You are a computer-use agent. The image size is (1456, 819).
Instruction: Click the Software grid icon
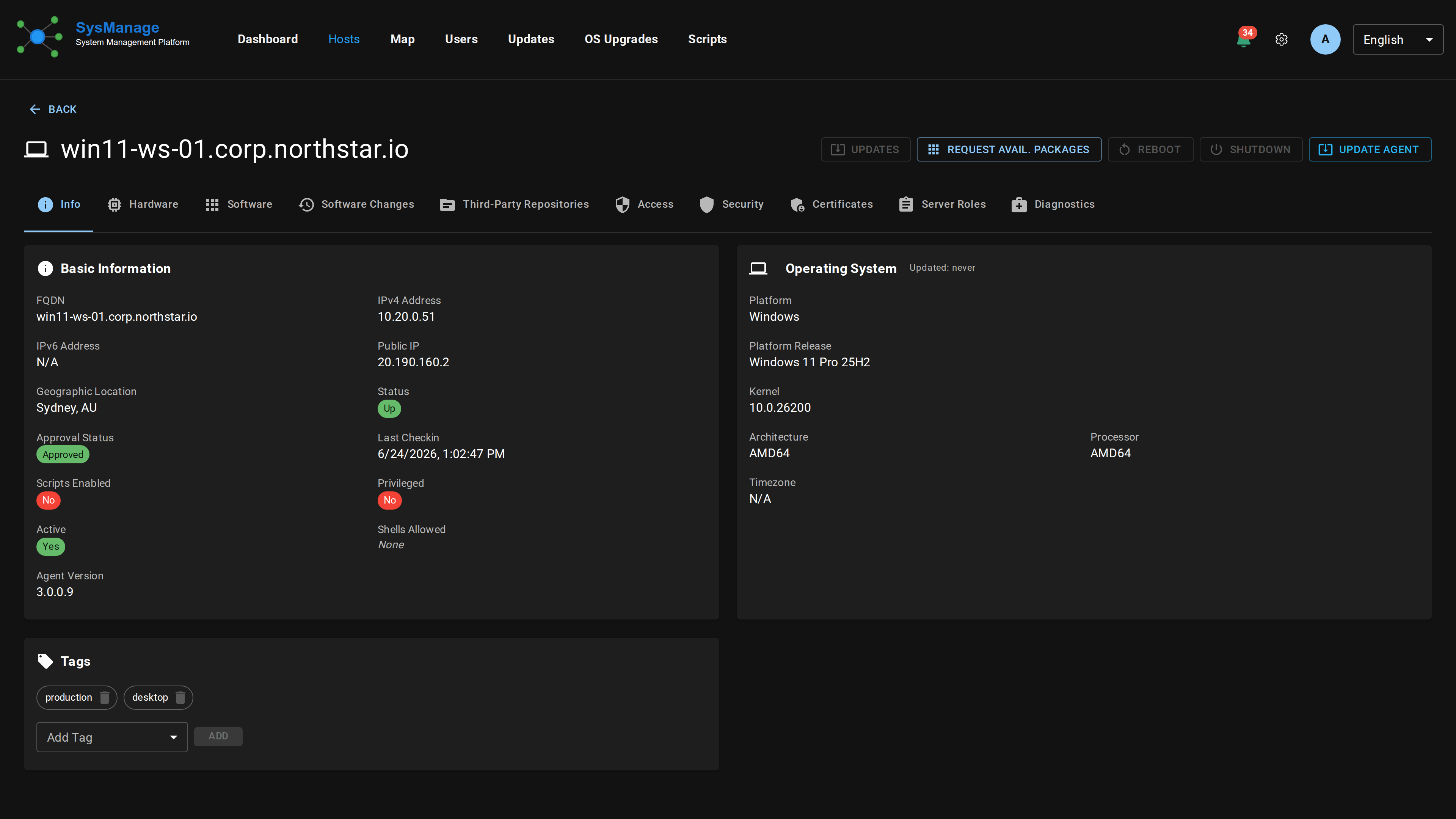coord(212,205)
